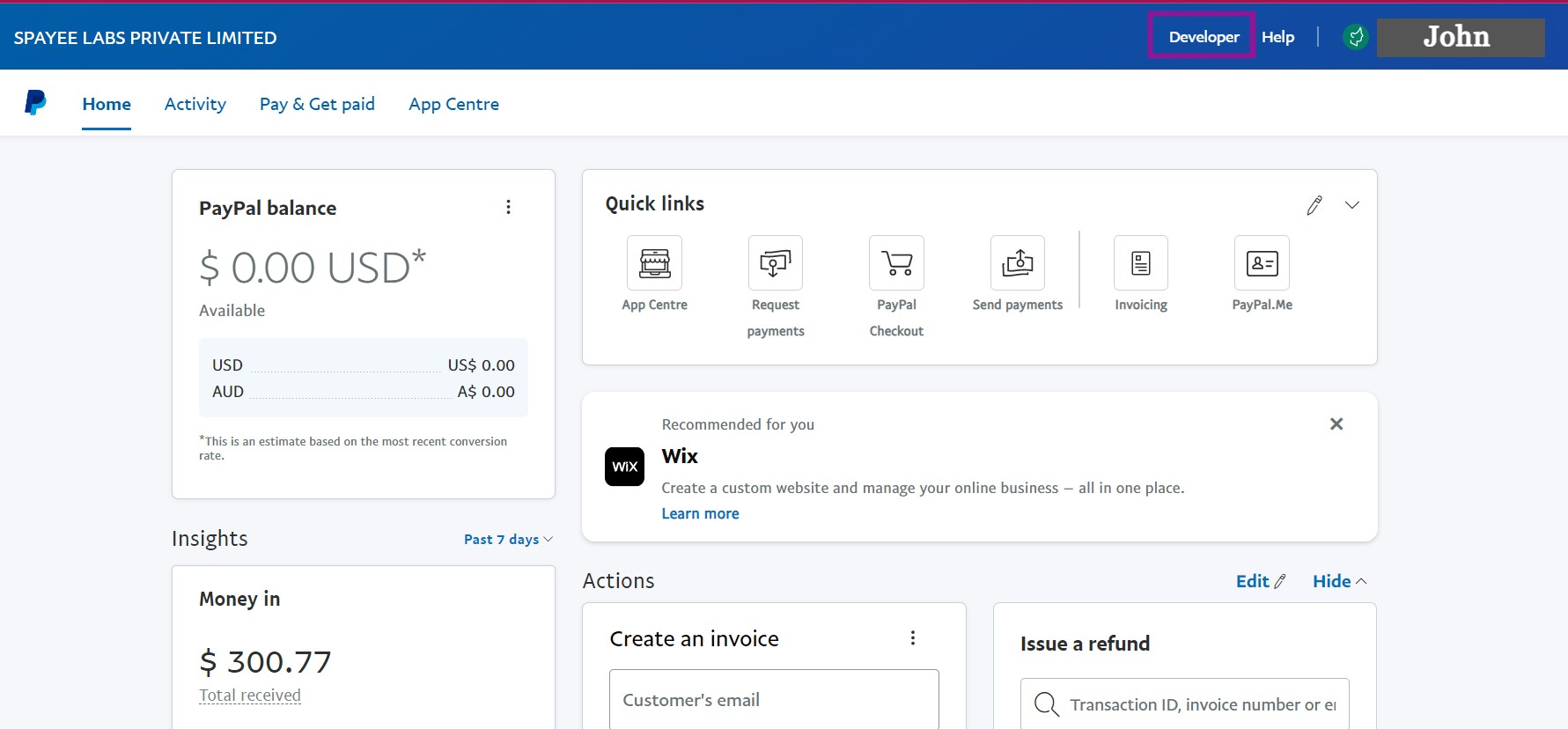Click the search magnifier in Issue a refund
Screen dimensions: 1568x729
pyautogui.click(x=1046, y=704)
